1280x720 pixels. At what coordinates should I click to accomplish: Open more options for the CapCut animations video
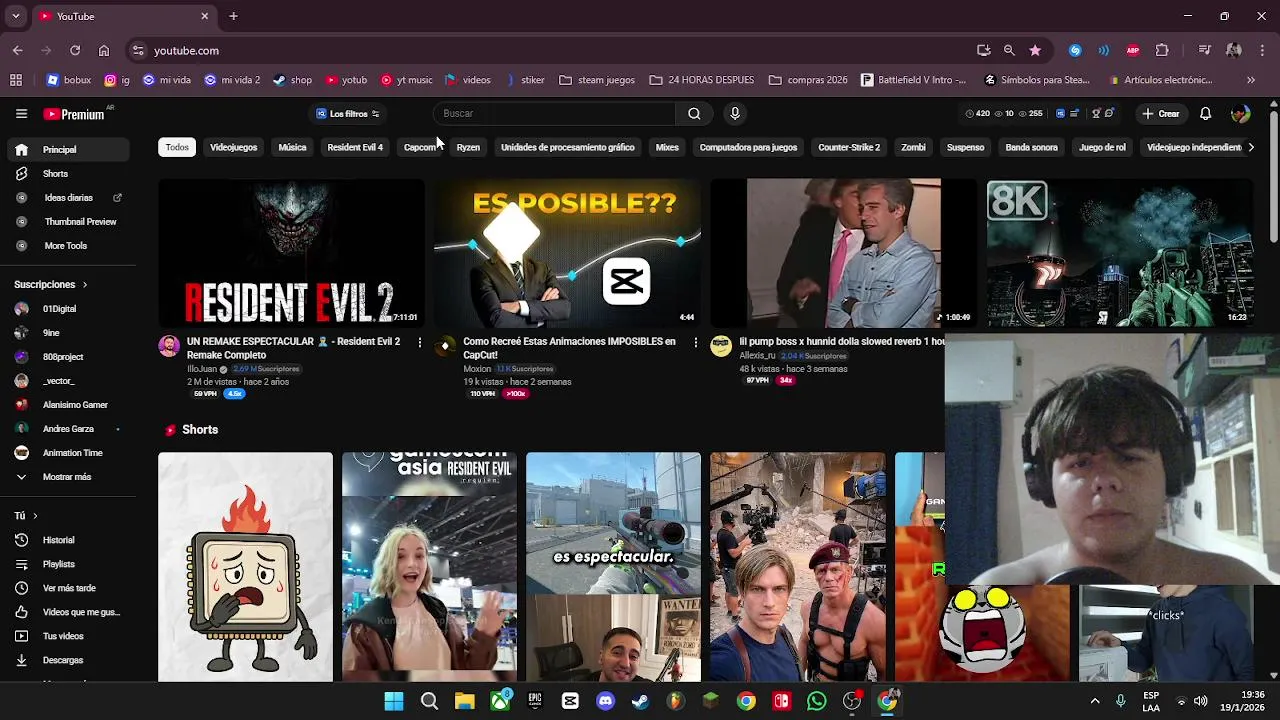click(x=695, y=343)
